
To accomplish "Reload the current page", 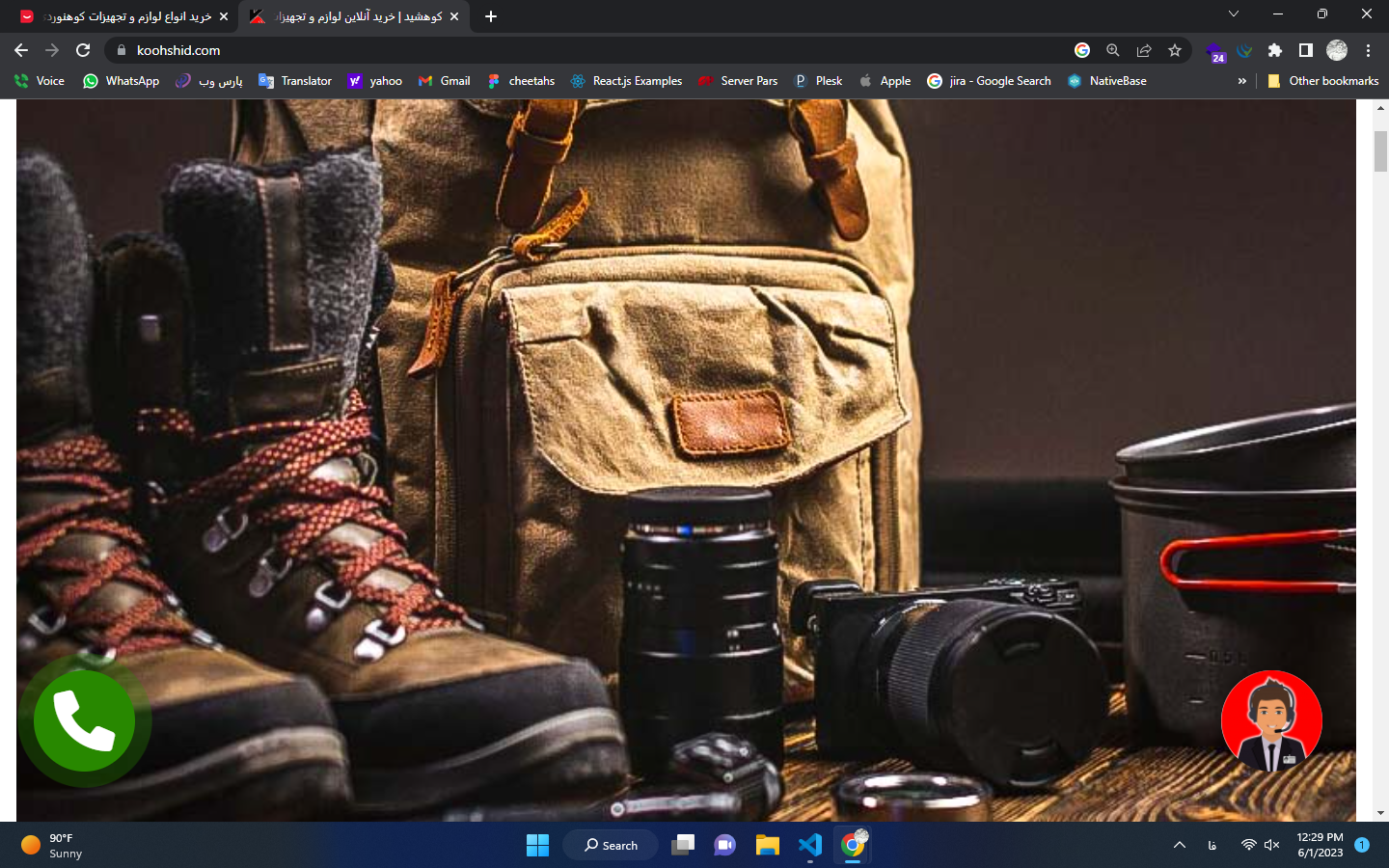I will coord(83,50).
